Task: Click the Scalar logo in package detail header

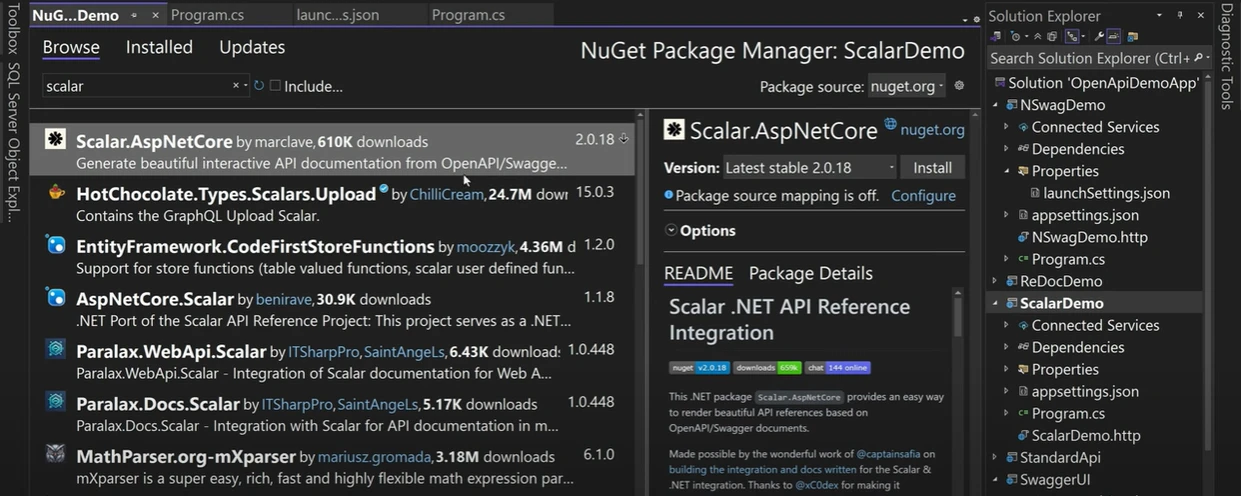Action: coord(675,129)
